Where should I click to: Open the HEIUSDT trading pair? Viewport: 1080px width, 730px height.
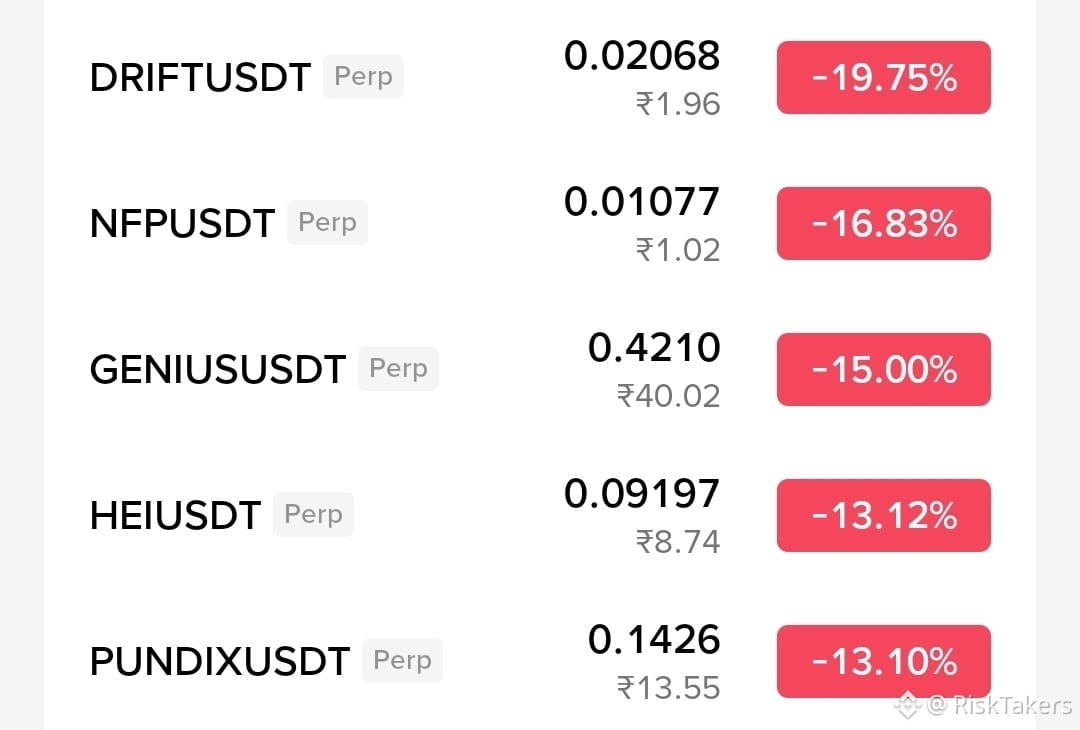539,515
